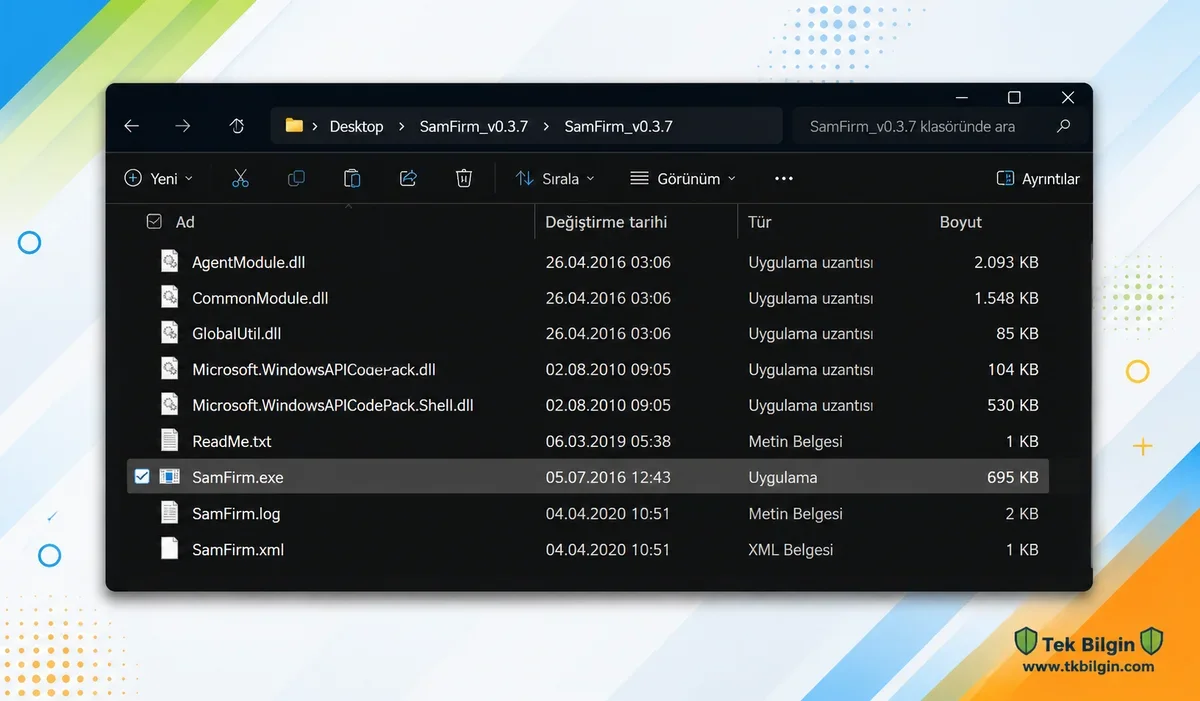
Task: Click the search magnifier icon
Action: [1063, 126]
